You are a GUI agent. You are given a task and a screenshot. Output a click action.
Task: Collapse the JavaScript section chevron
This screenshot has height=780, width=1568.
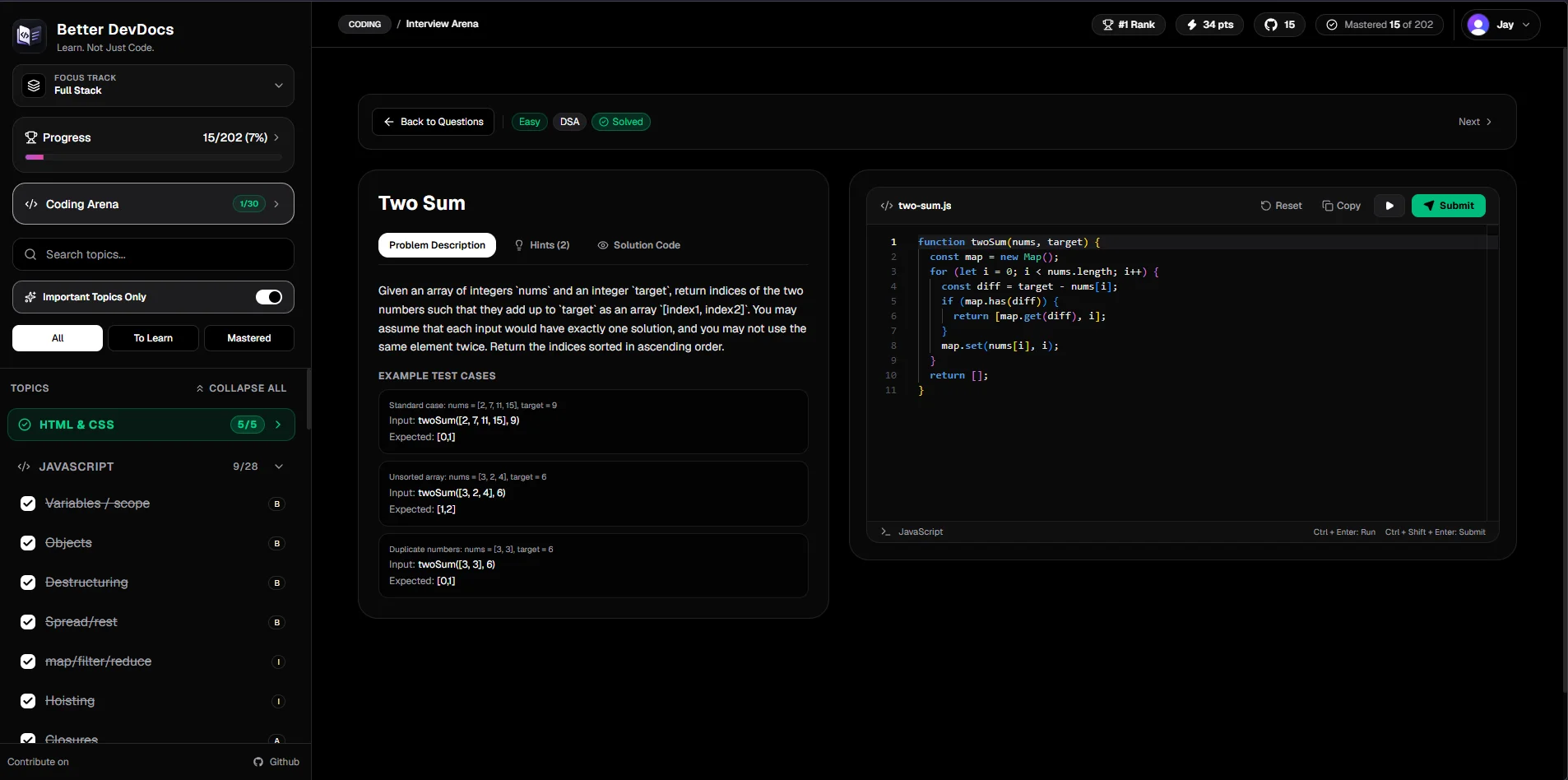pos(279,467)
